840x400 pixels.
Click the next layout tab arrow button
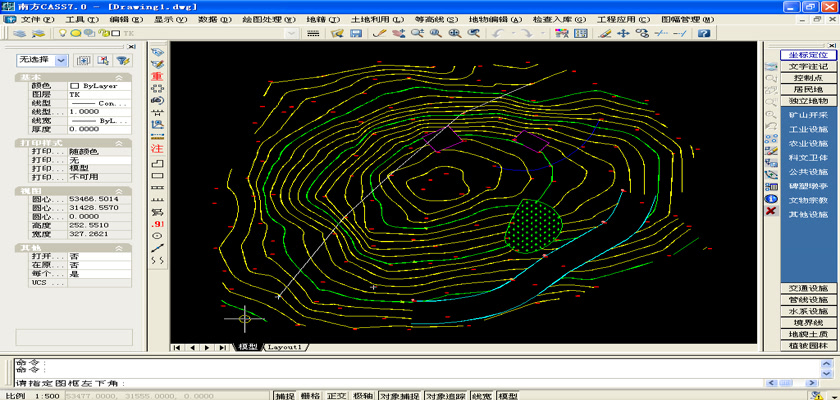pos(207,348)
